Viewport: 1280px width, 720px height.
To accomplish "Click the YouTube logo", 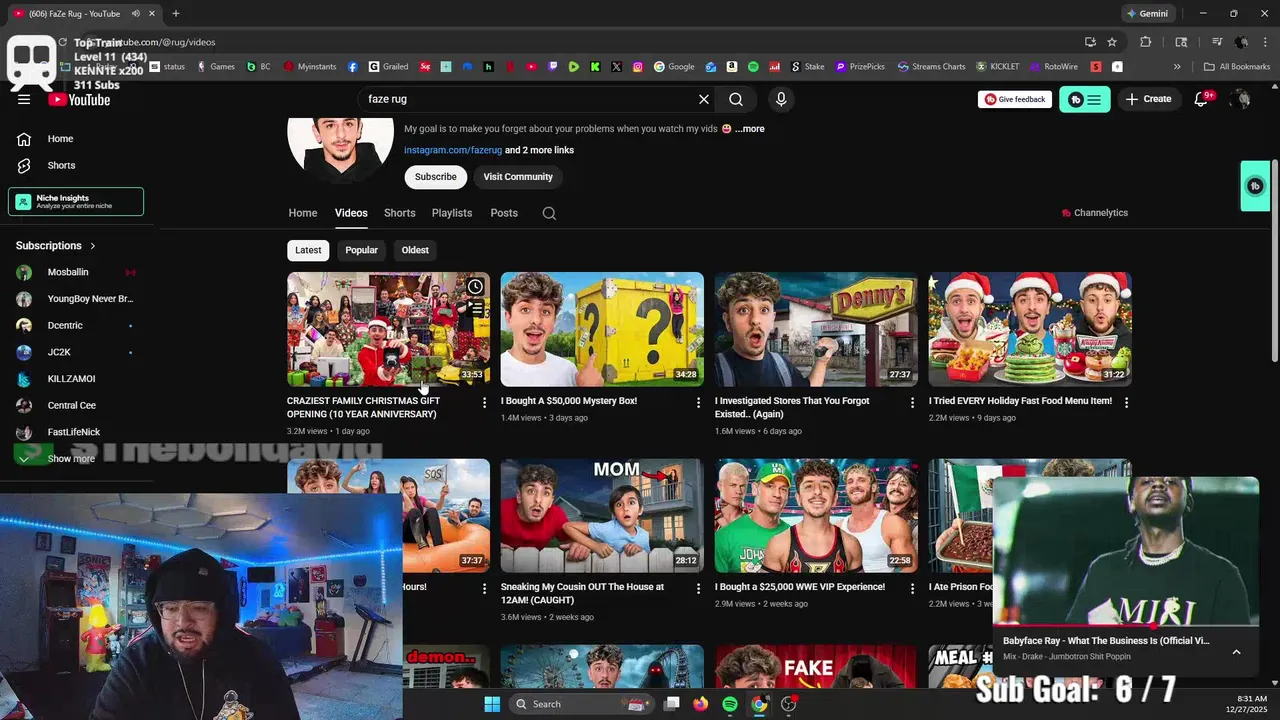I will pyautogui.click(x=79, y=99).
